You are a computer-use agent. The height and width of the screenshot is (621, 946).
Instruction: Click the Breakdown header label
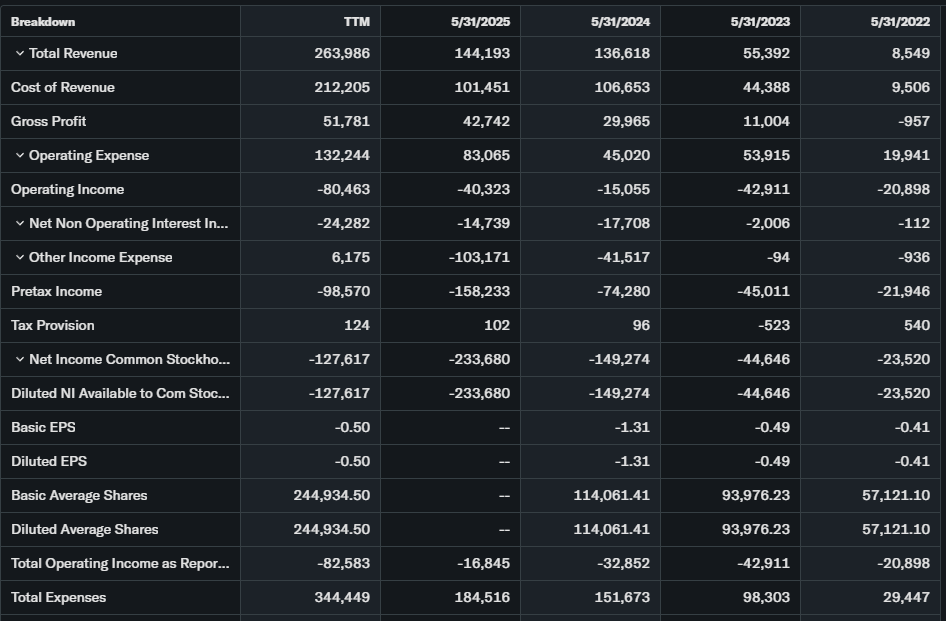click(43, 22)
